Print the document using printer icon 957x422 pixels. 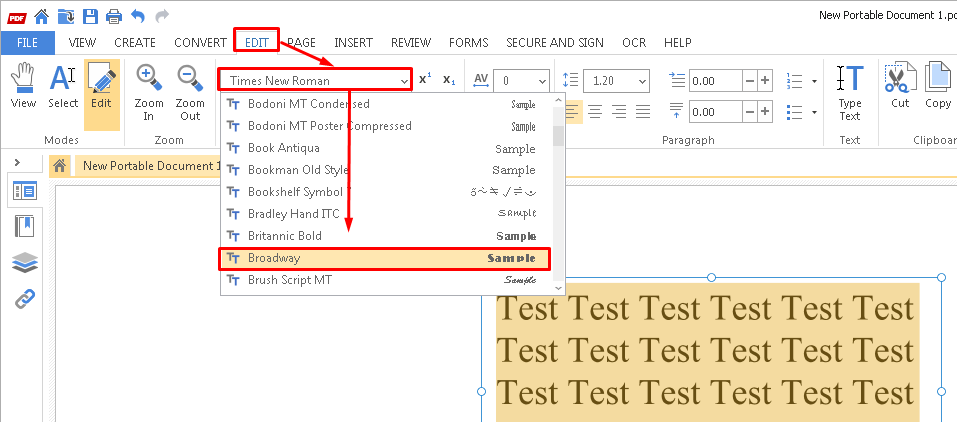pos(114,15)
